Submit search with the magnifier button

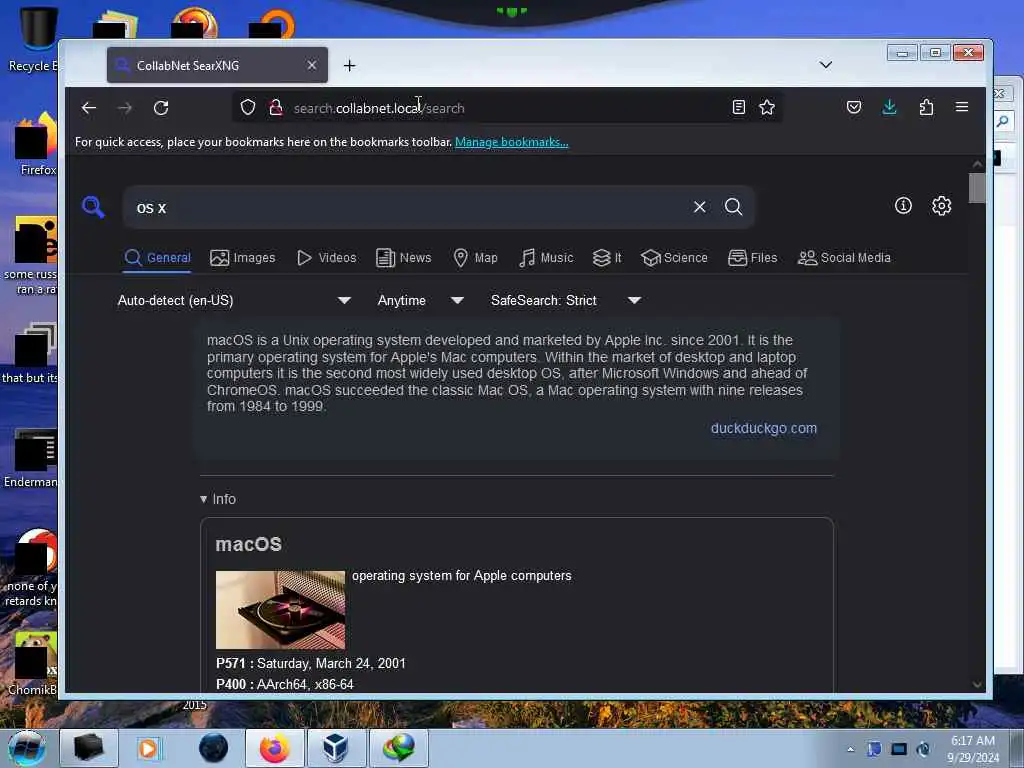(x=733, y=207)
